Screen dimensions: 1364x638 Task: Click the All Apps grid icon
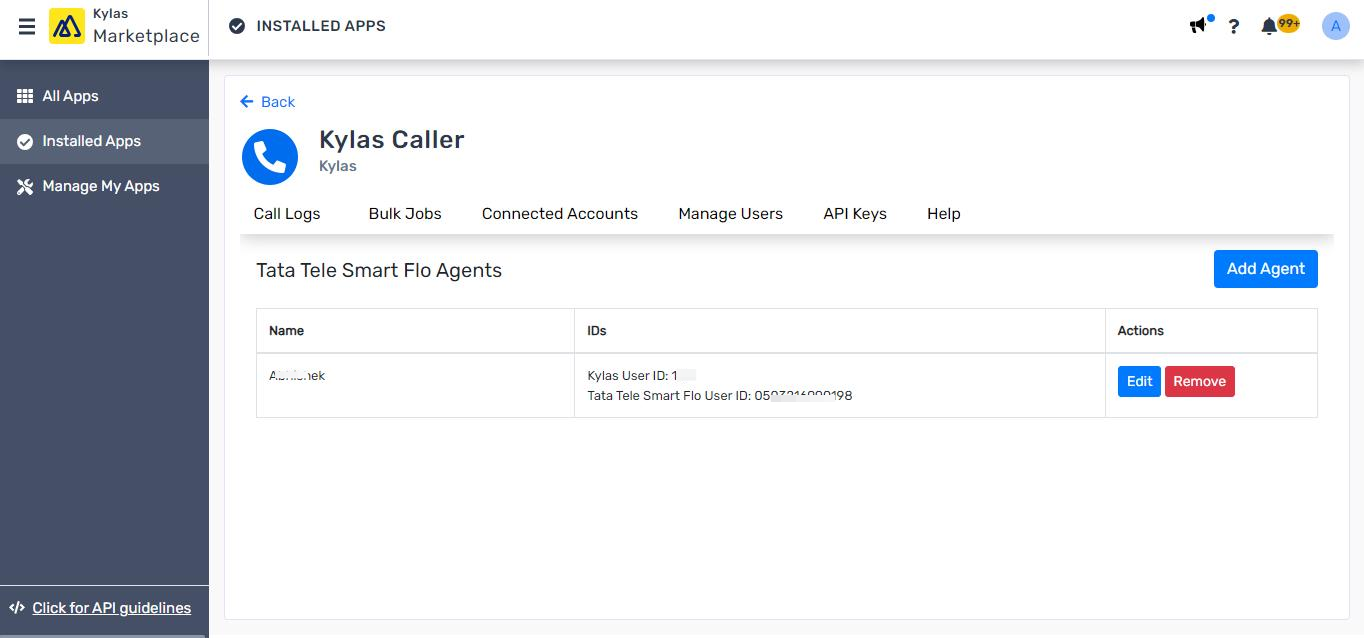click(25, 96)
